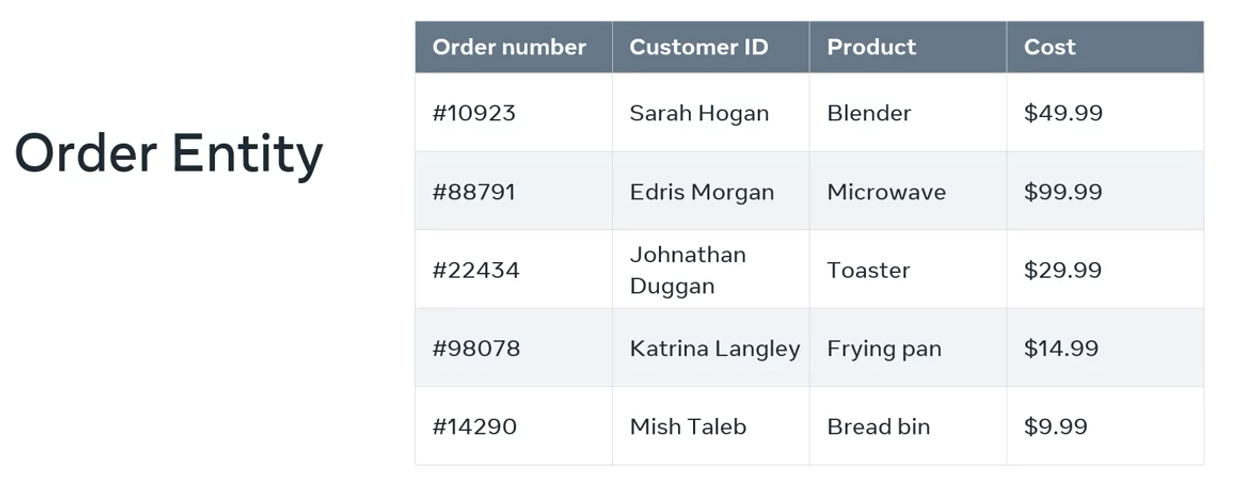
Task: Click the Edris Morgan customer cell
Action: click(x=701, y=192)
